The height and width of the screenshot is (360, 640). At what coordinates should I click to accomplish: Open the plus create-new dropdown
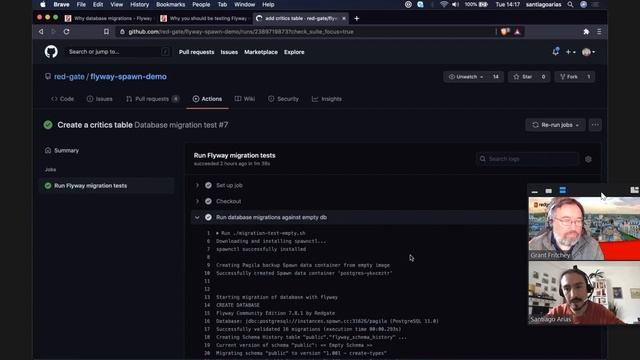coord(570,52)
